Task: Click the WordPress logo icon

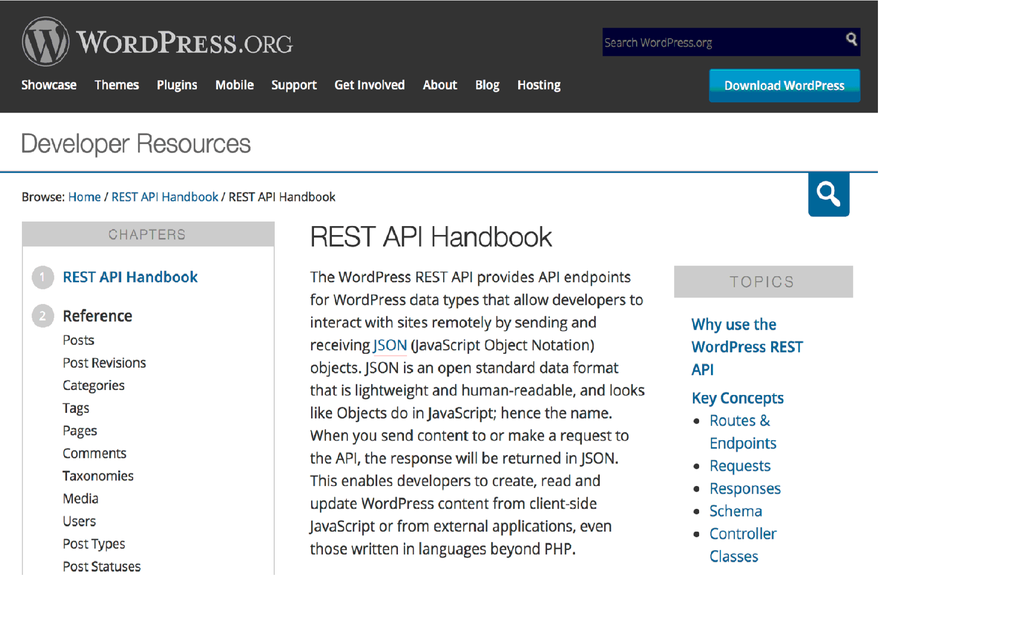Action: pos(45,42)
